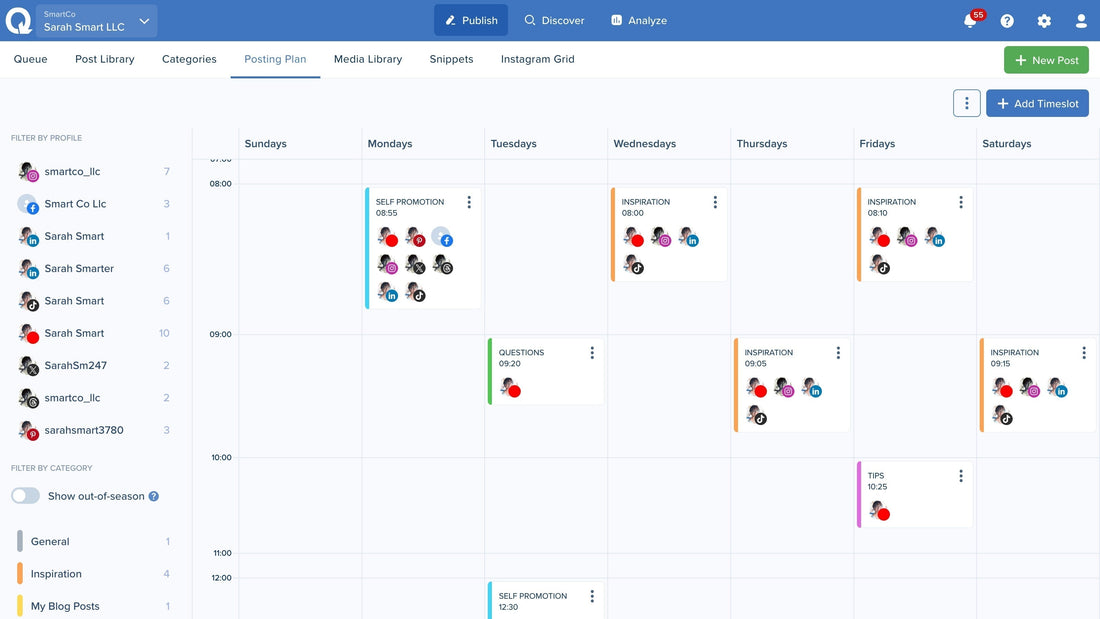Switch to the Queue tab
1100x619 pixels.
click(x=31, y=59)
